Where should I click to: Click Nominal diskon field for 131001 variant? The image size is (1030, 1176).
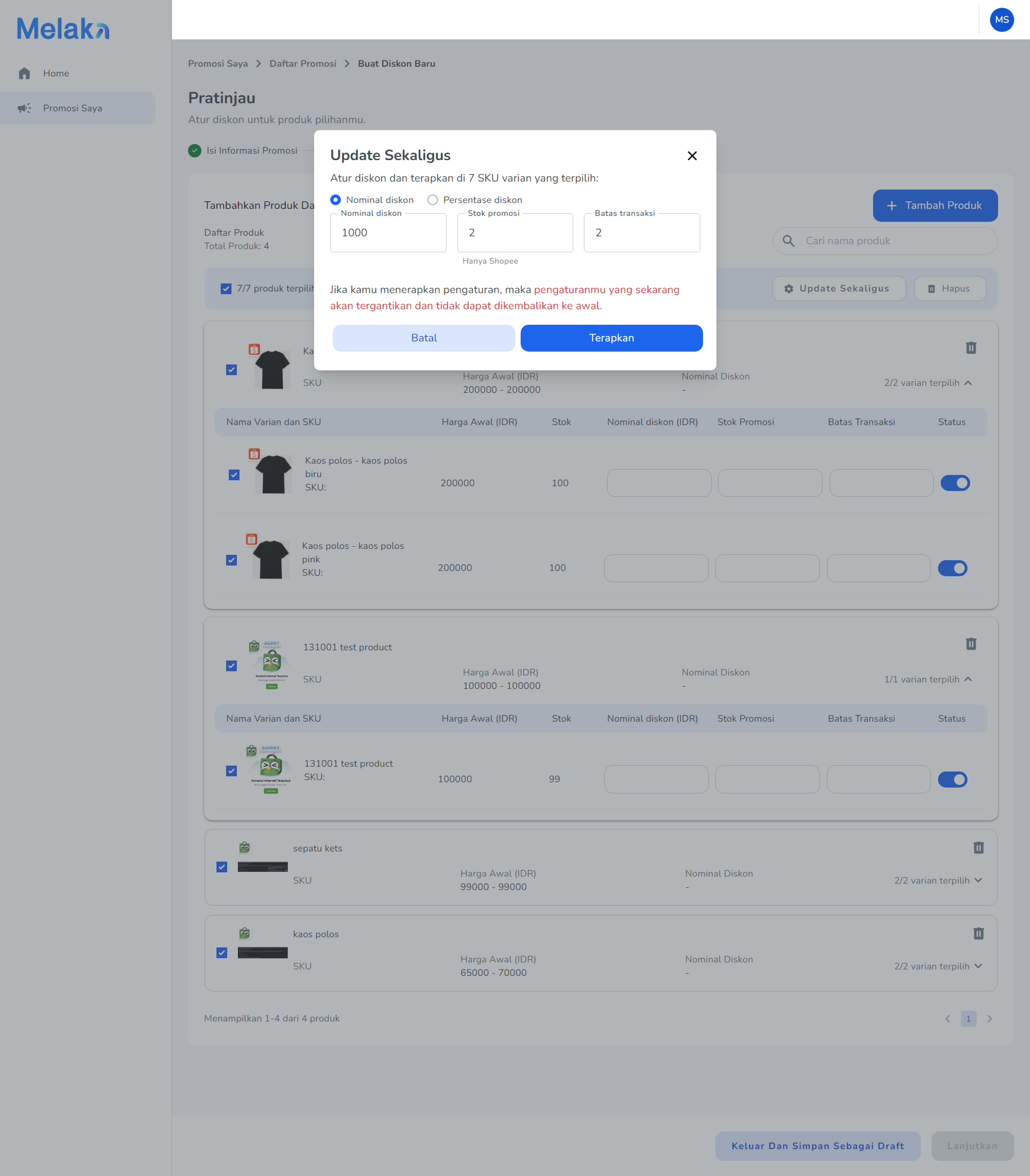[x=657, y=780]
